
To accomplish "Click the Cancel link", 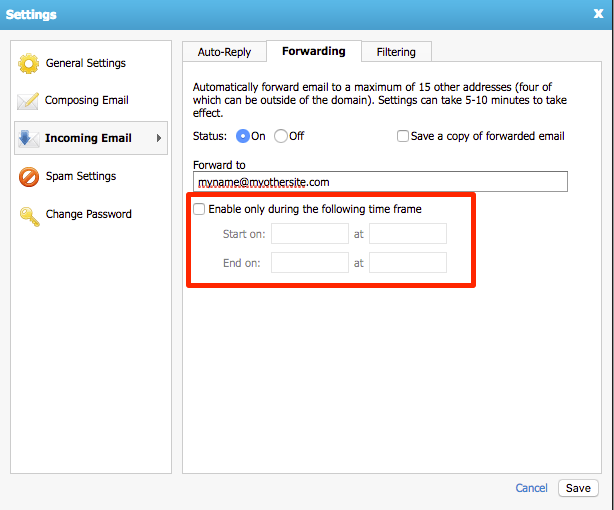I will (x=531, y=488).
